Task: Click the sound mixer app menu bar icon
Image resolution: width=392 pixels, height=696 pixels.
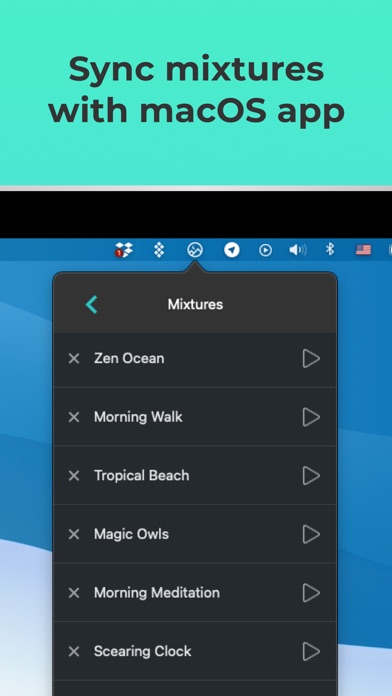Action: pyautogui.click(x=195, y=250)
